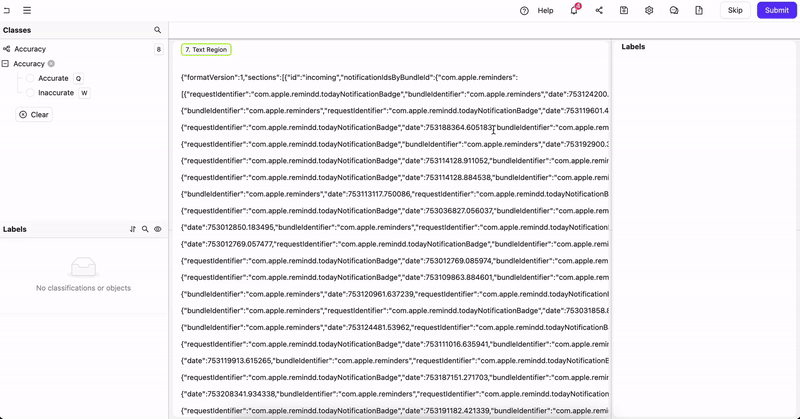Submit the annotation
The height and width of the screenshot is (419, 800).
point(777,10)
